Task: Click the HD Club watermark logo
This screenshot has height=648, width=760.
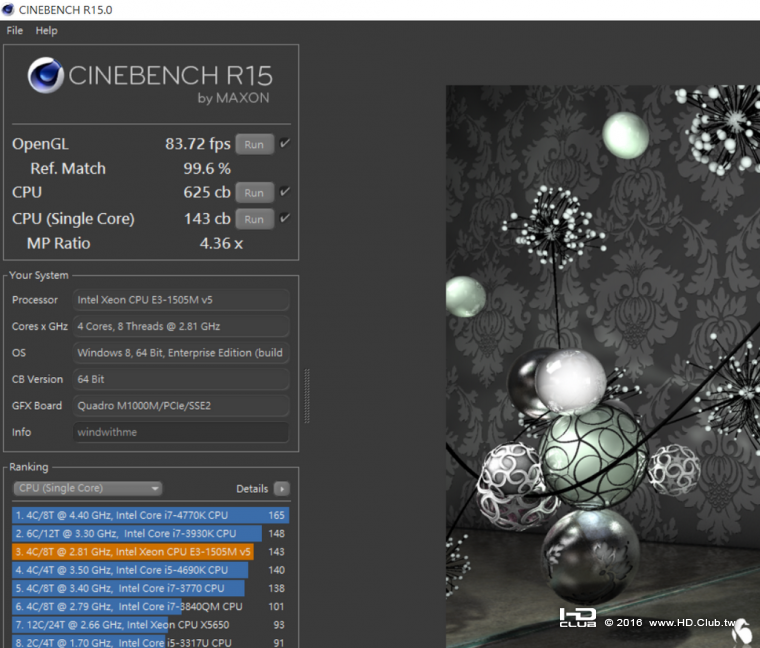Action: pos(578,618)
